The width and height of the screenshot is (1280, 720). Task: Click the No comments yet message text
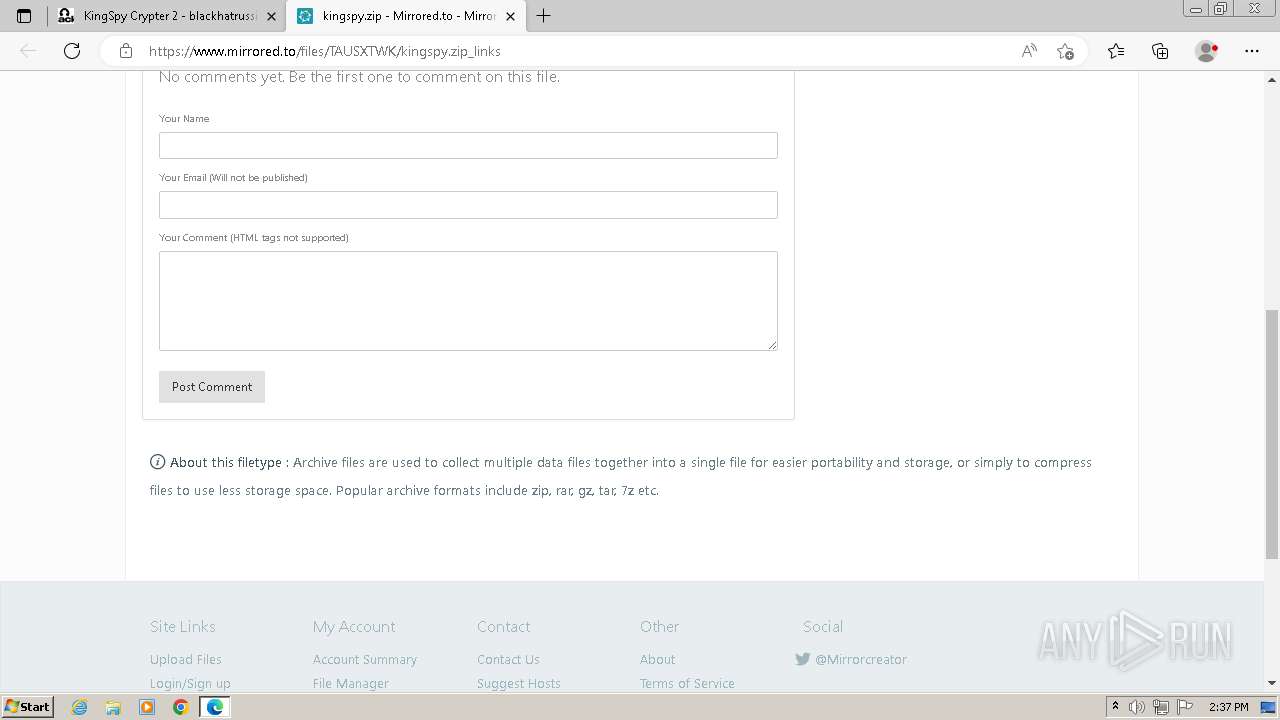point(359,77)
